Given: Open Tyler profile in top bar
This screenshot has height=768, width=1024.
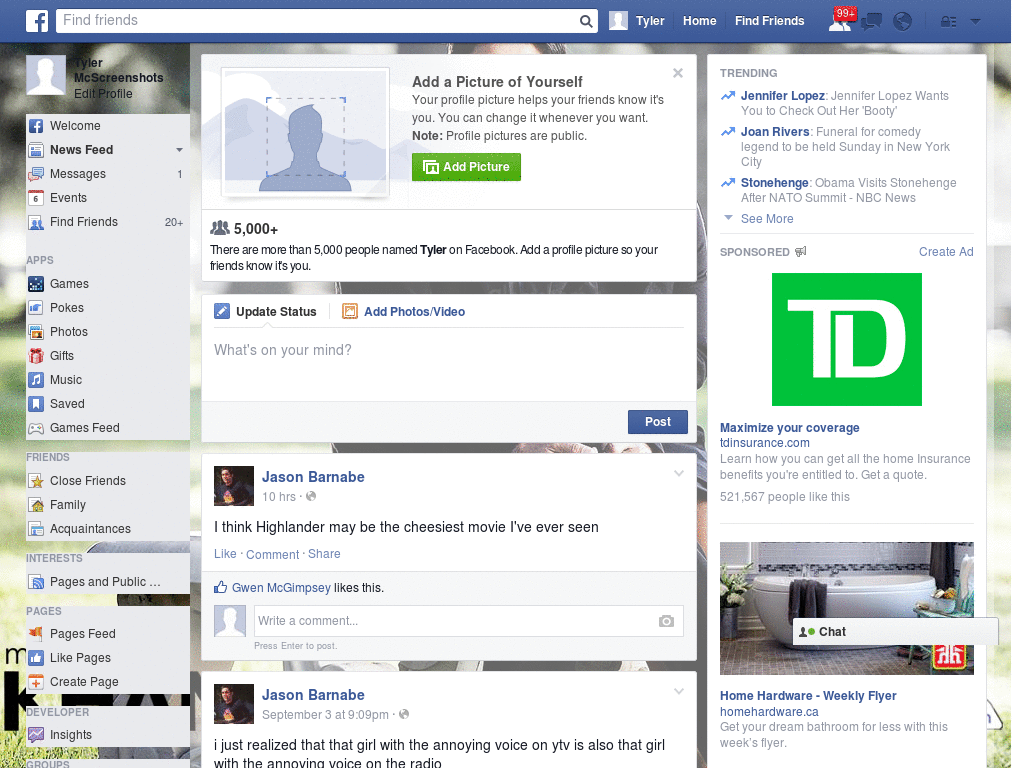Looking at the screenshot, I should pos(637,21).
